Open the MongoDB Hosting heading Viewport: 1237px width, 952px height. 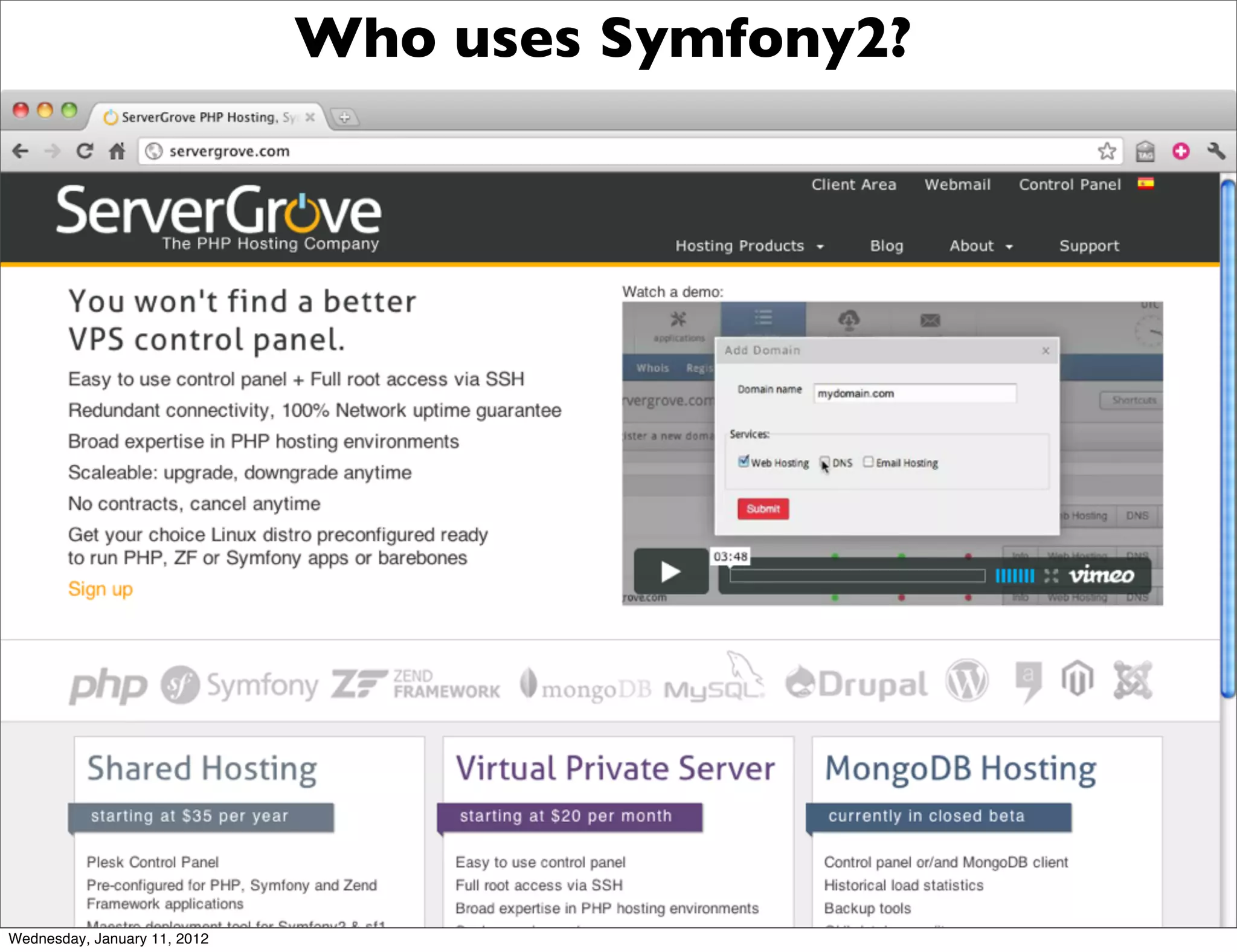pos(960,770)
